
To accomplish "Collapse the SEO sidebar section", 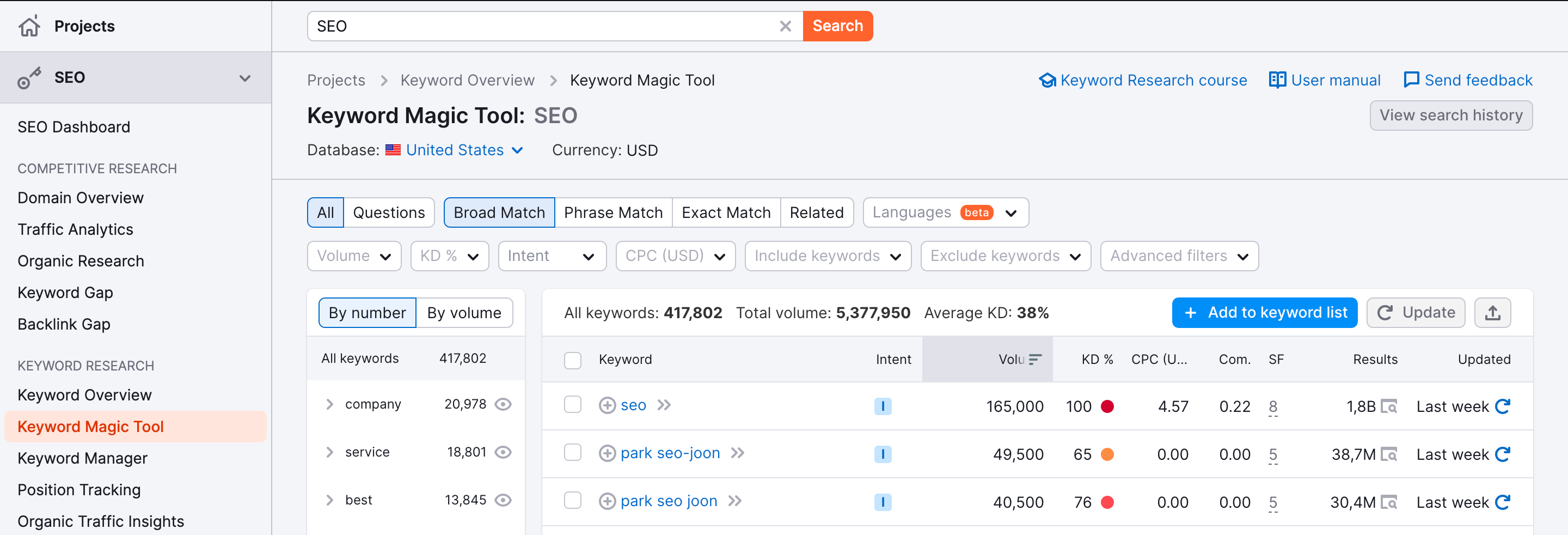I will (244, 78).
